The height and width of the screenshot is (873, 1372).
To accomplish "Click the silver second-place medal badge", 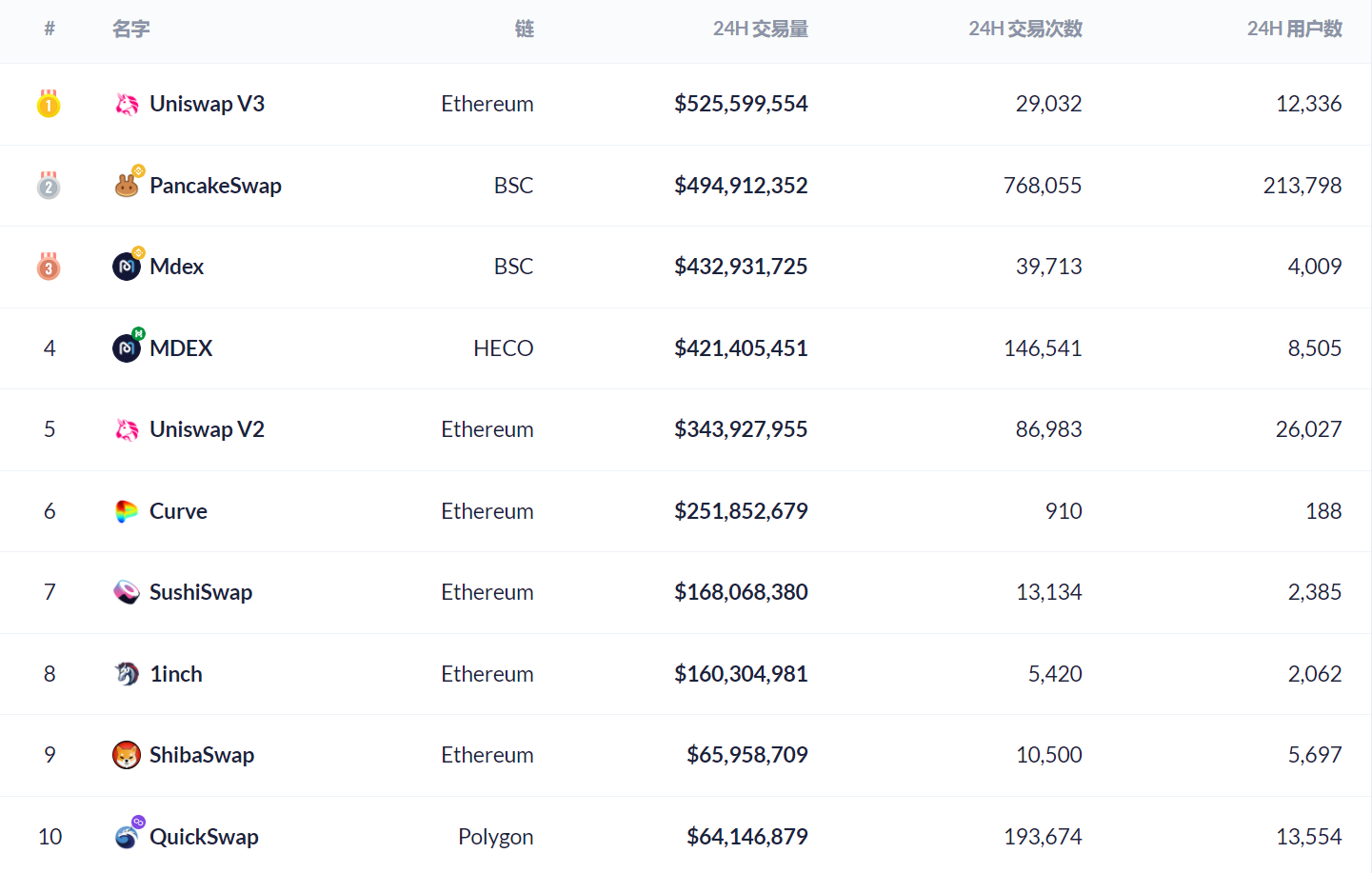I will tap(49, 186).
